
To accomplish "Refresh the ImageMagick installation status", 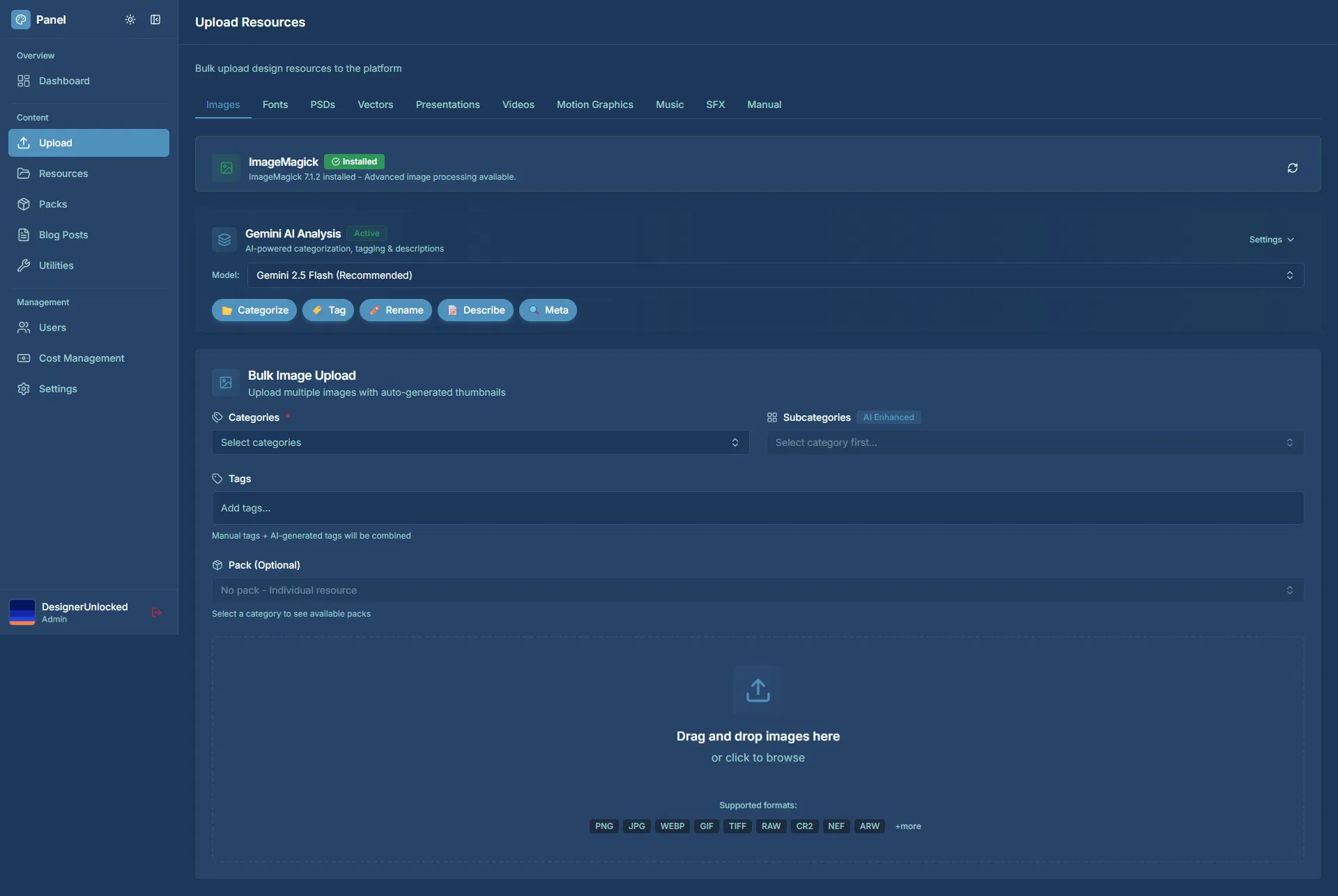I will (1292, 167).
